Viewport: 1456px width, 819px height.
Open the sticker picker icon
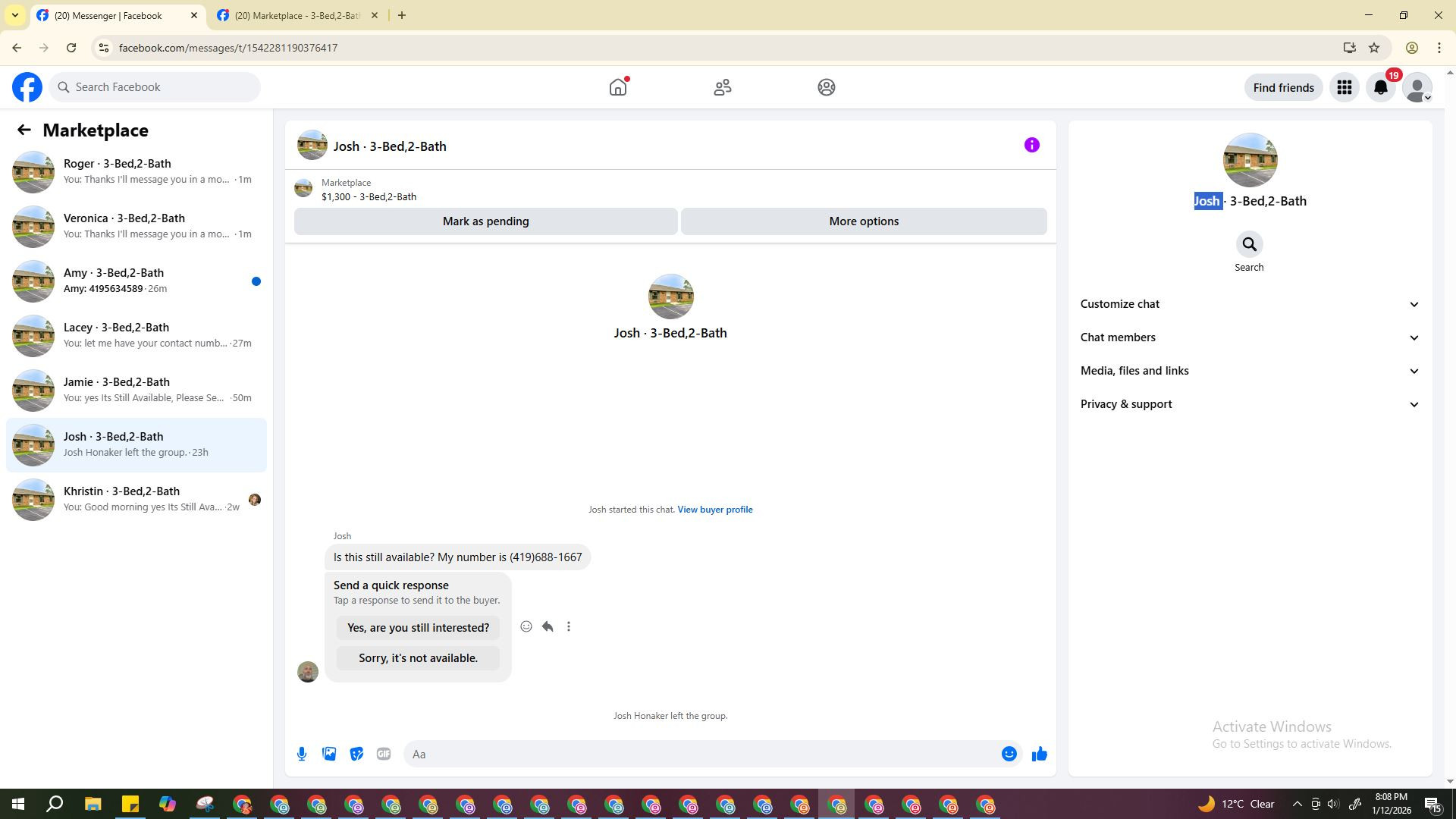[x=356, y=754]
